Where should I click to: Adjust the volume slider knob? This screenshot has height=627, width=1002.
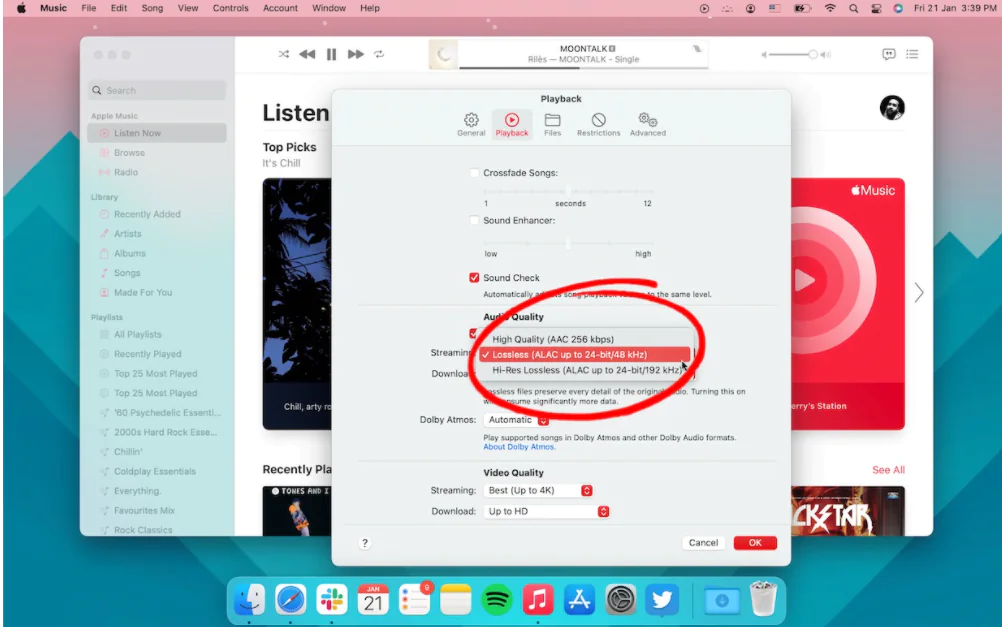(812, 54)
